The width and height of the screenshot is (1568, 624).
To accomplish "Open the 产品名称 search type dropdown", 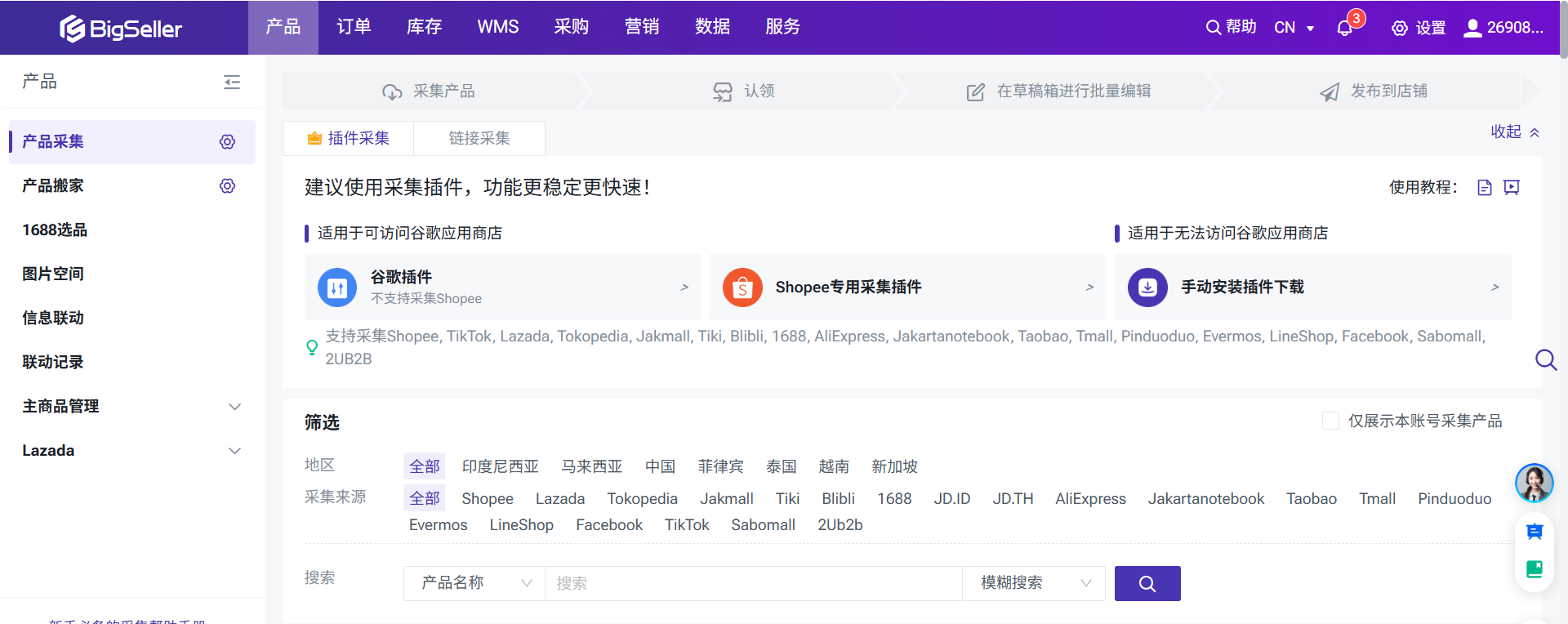I will (x=474, y=583).
